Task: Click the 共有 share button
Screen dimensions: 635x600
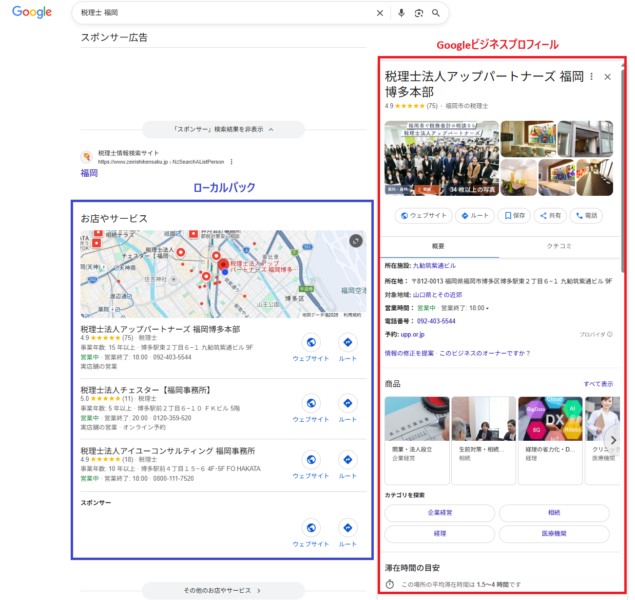Action: click(x=550, y=215)
